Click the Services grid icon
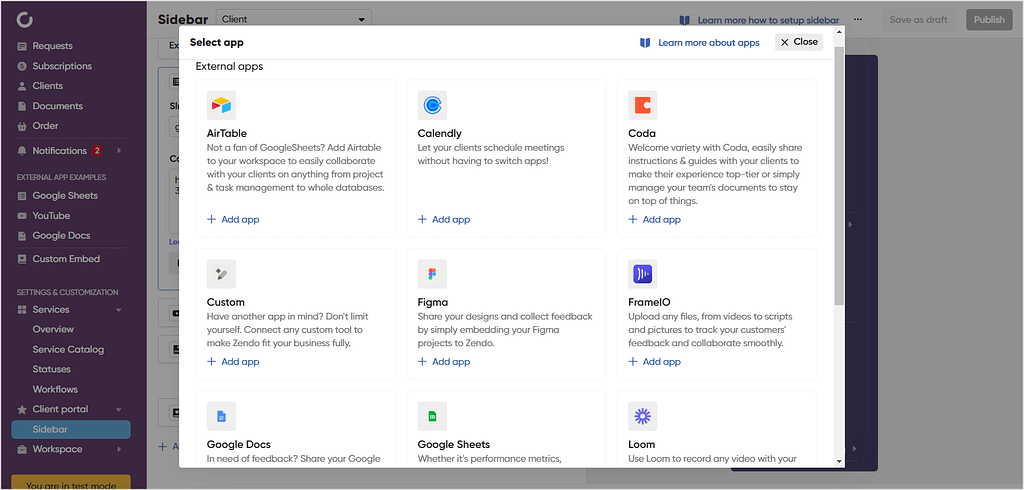The width and height of the screenshot is (1024, 490). [22, 310]
